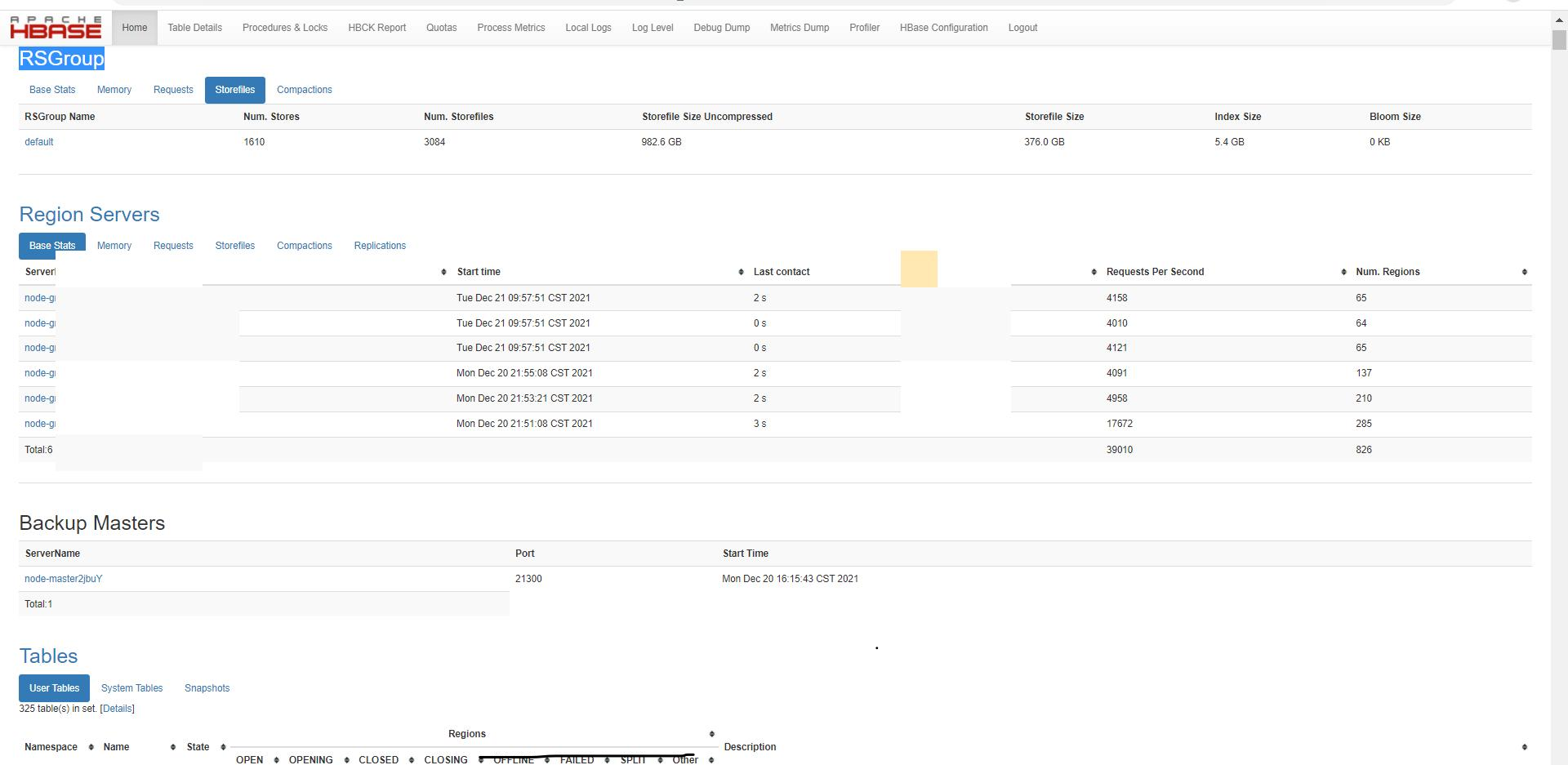
Task: Switch RSGroup view to Compactions tab
Action: point(304,90)
